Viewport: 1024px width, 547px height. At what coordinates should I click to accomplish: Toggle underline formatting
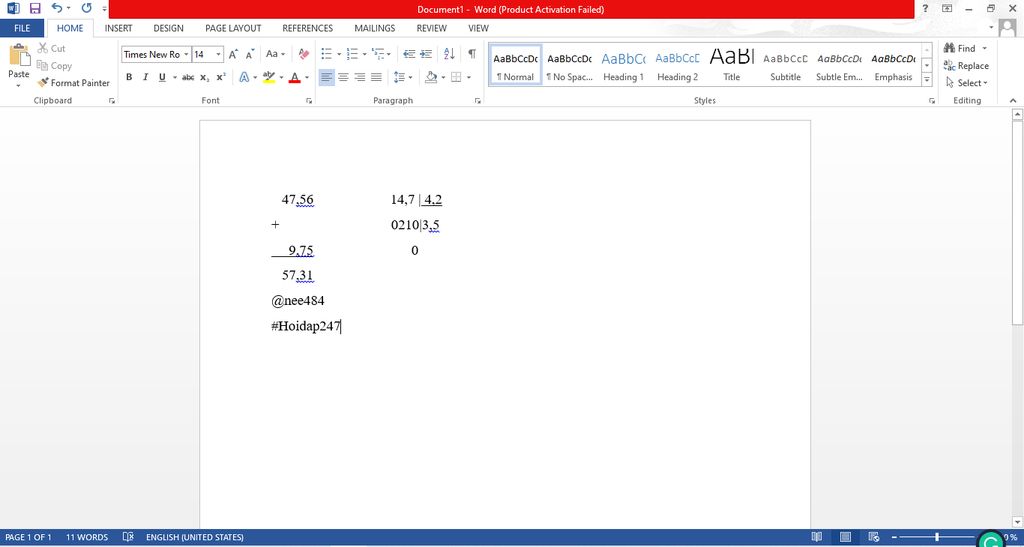pos(161,77)
